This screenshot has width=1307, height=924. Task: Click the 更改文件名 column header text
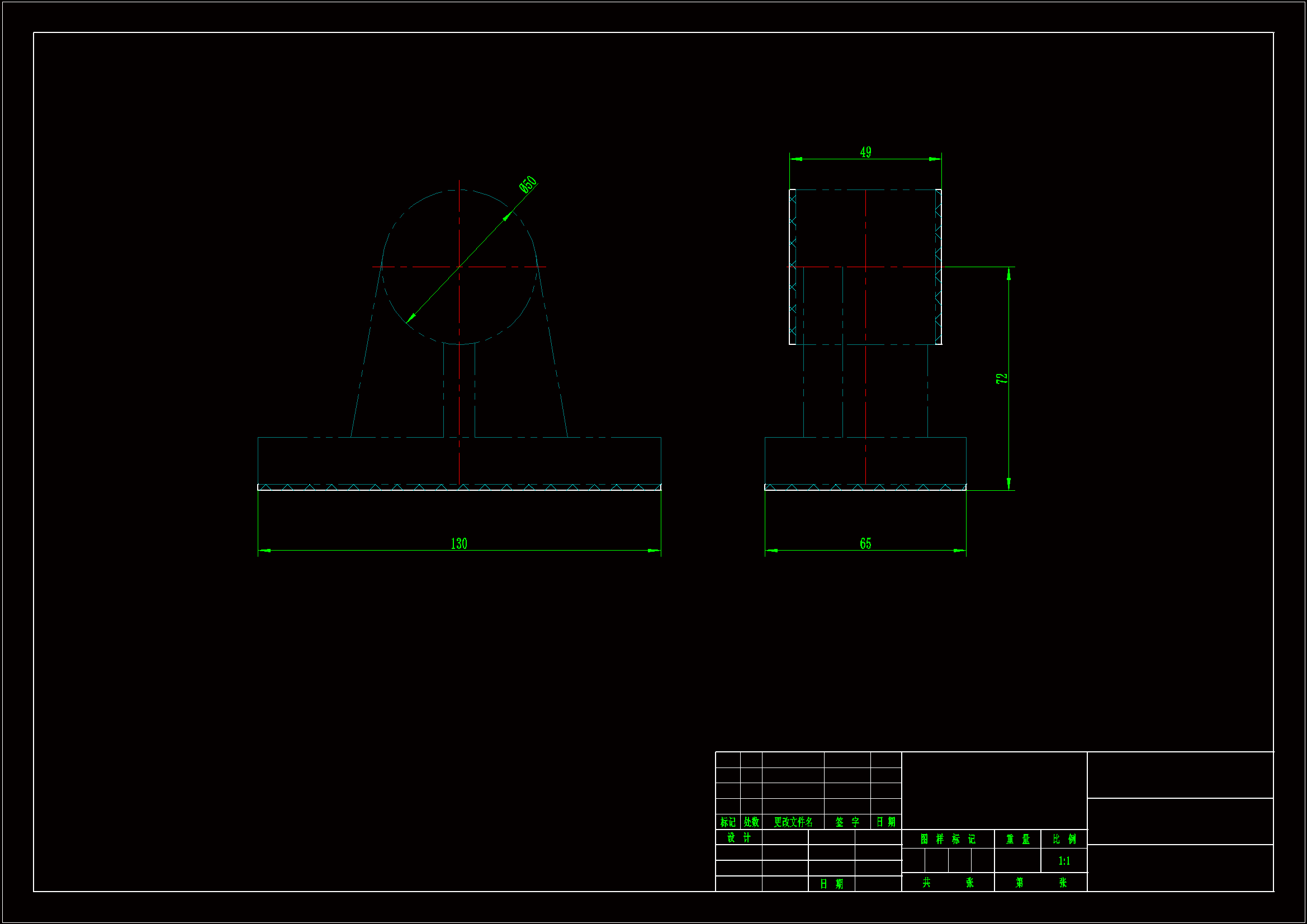(793, 822)
